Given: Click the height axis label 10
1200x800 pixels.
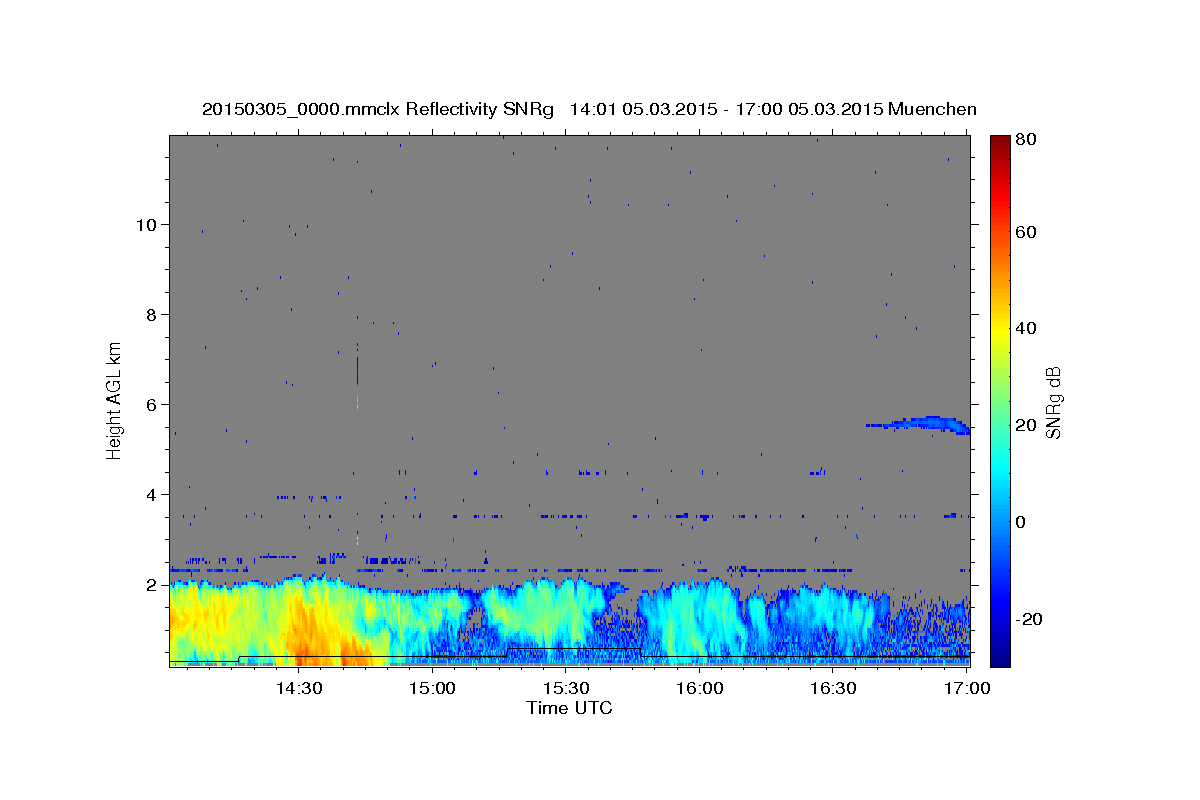Looking at the screenshot, I should tap(145, 224).
